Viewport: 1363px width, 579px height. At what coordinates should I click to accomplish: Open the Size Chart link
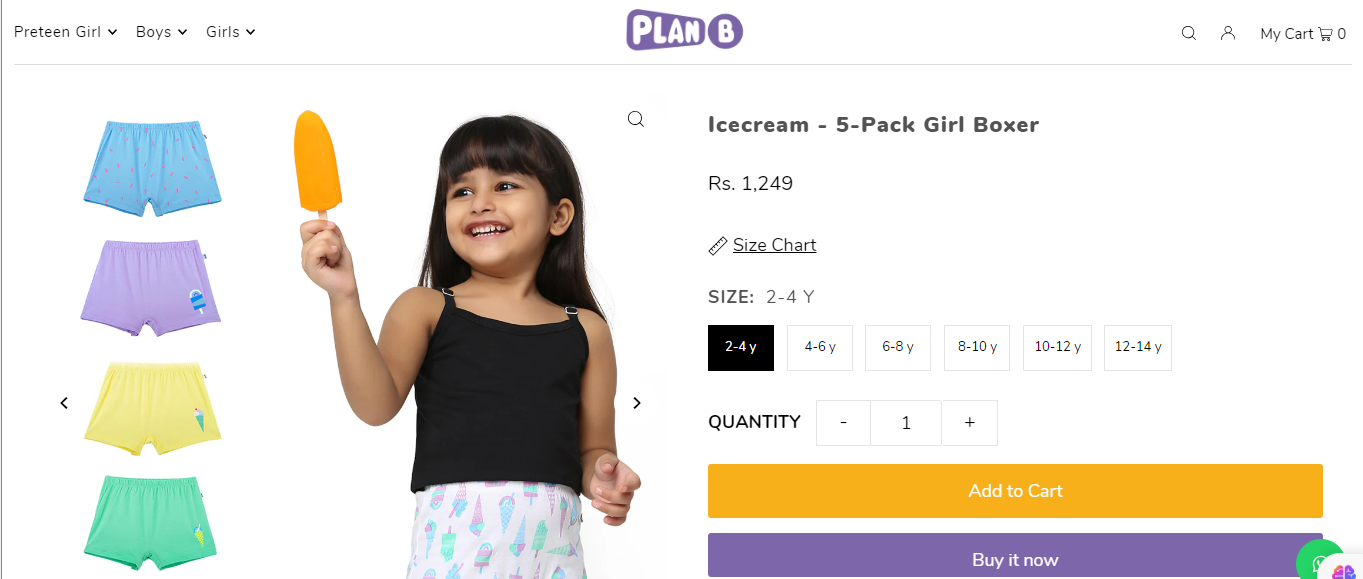pos(774,245)
